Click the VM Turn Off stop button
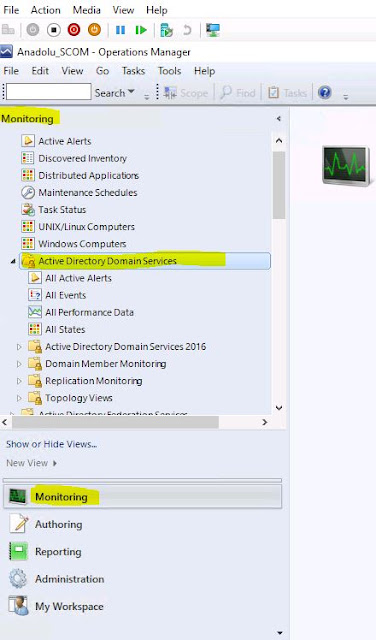This screenshot has width=376, height=640. tap(53, 30)
